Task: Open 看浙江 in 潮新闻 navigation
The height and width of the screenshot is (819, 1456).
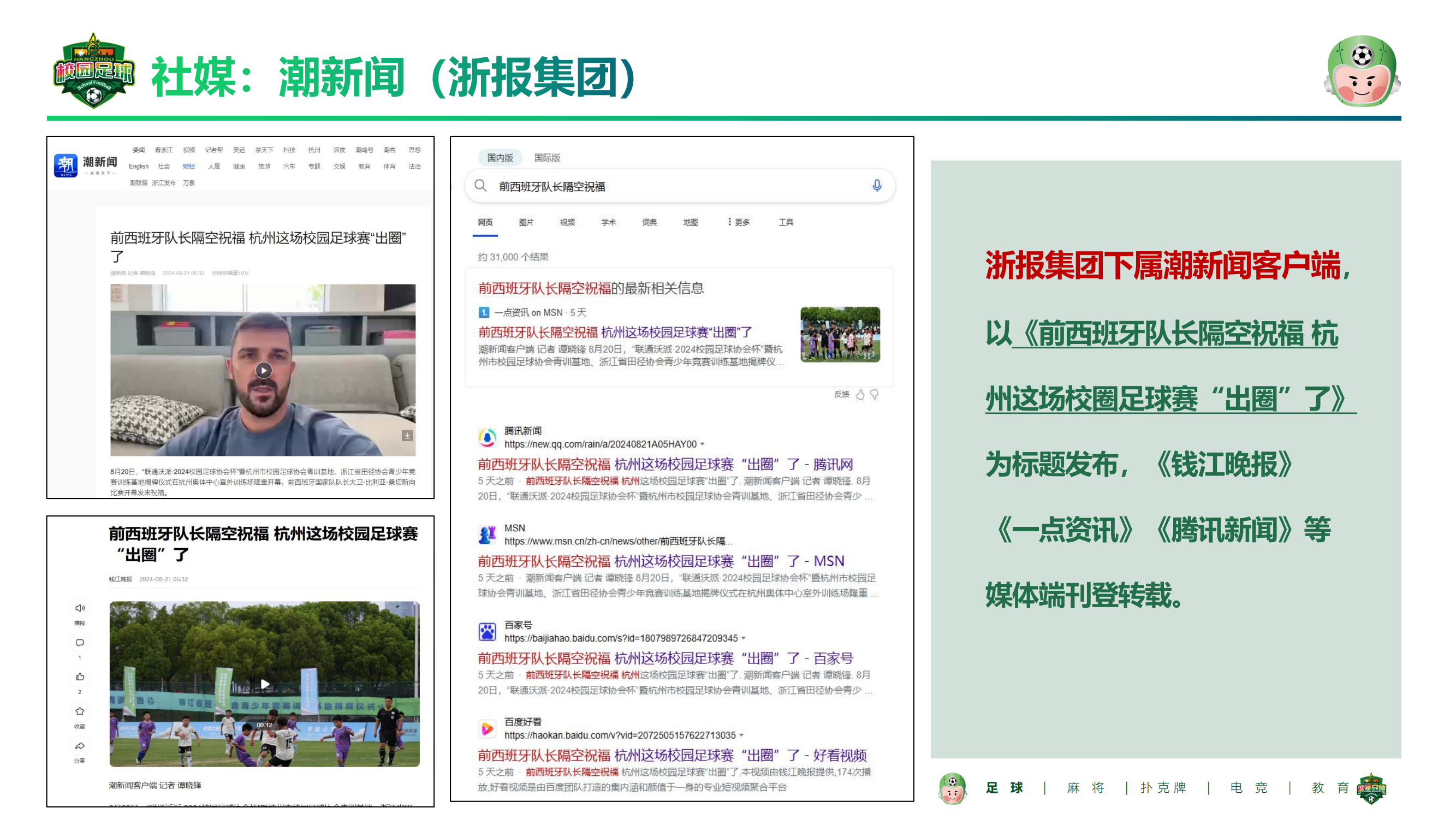Action: click(164, 150)
